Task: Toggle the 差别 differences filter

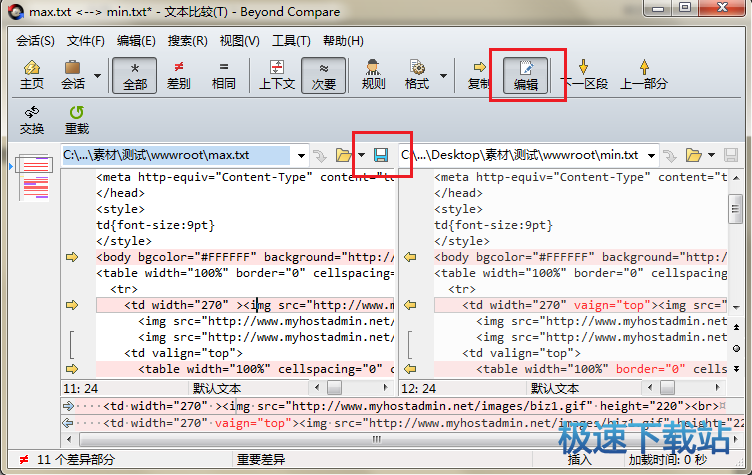Action: [x=179, y=75]
